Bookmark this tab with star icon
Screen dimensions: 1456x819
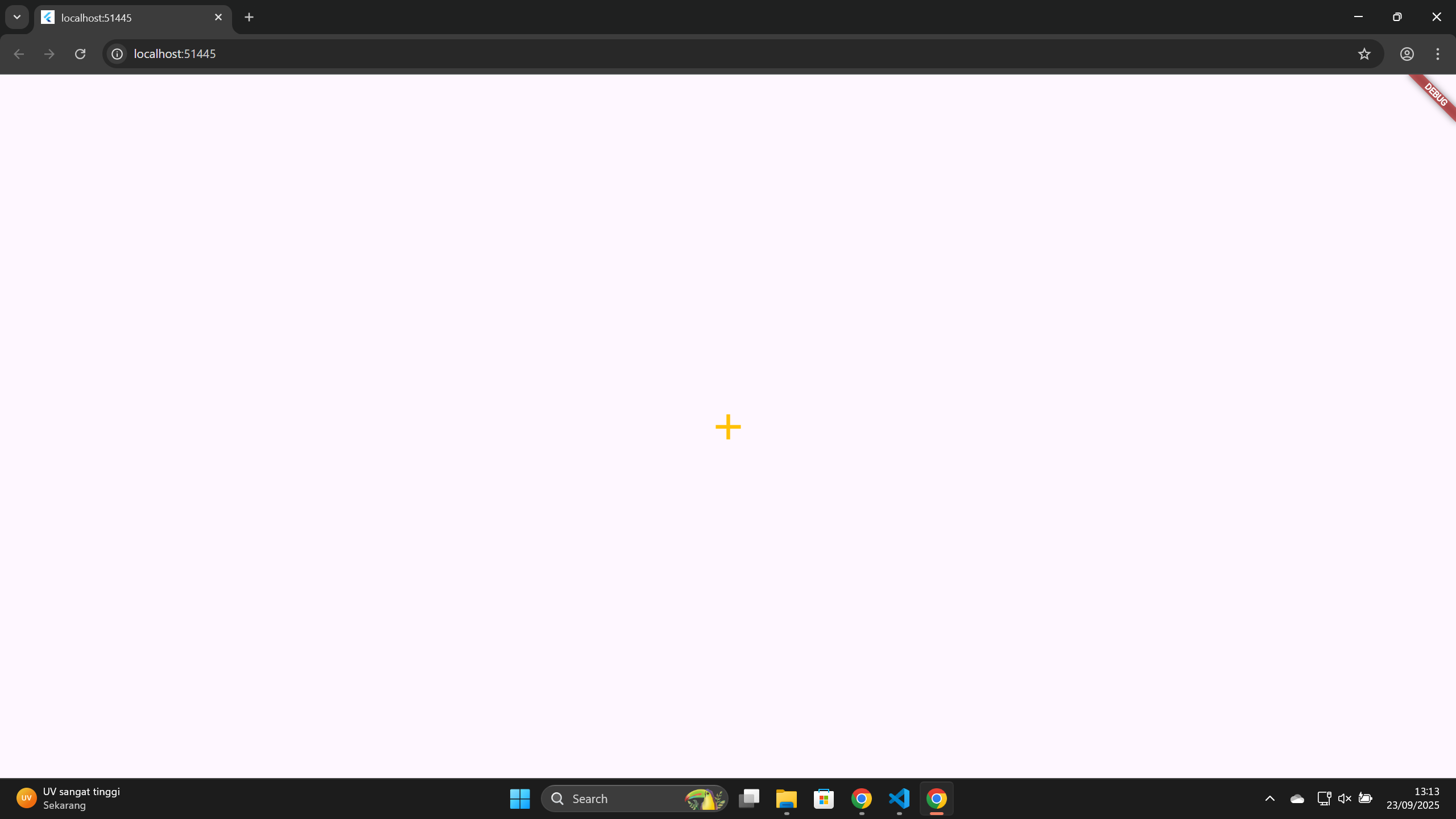pos(1364,53)
